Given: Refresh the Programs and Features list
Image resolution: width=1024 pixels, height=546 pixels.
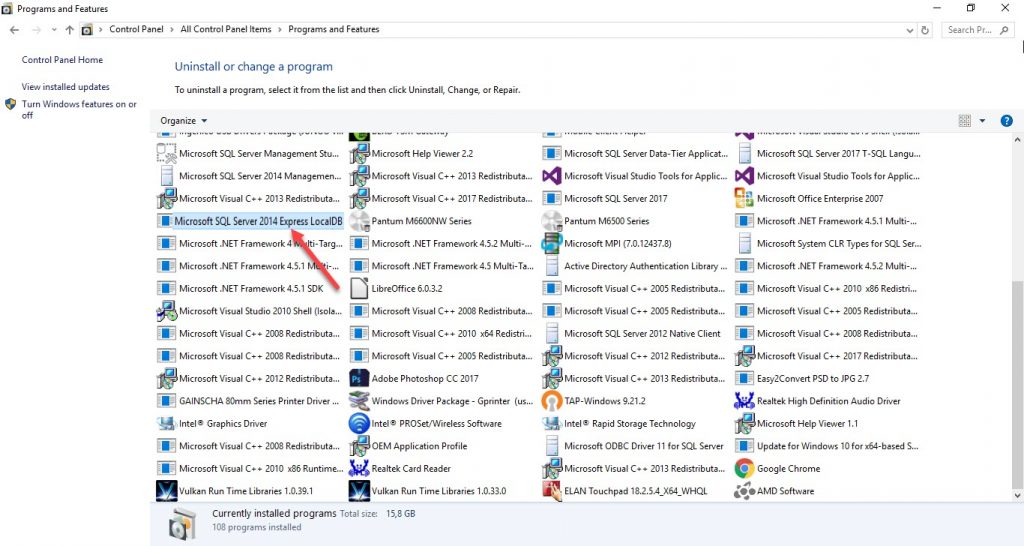Looking at the screenshot, I should tap(925, 30).
